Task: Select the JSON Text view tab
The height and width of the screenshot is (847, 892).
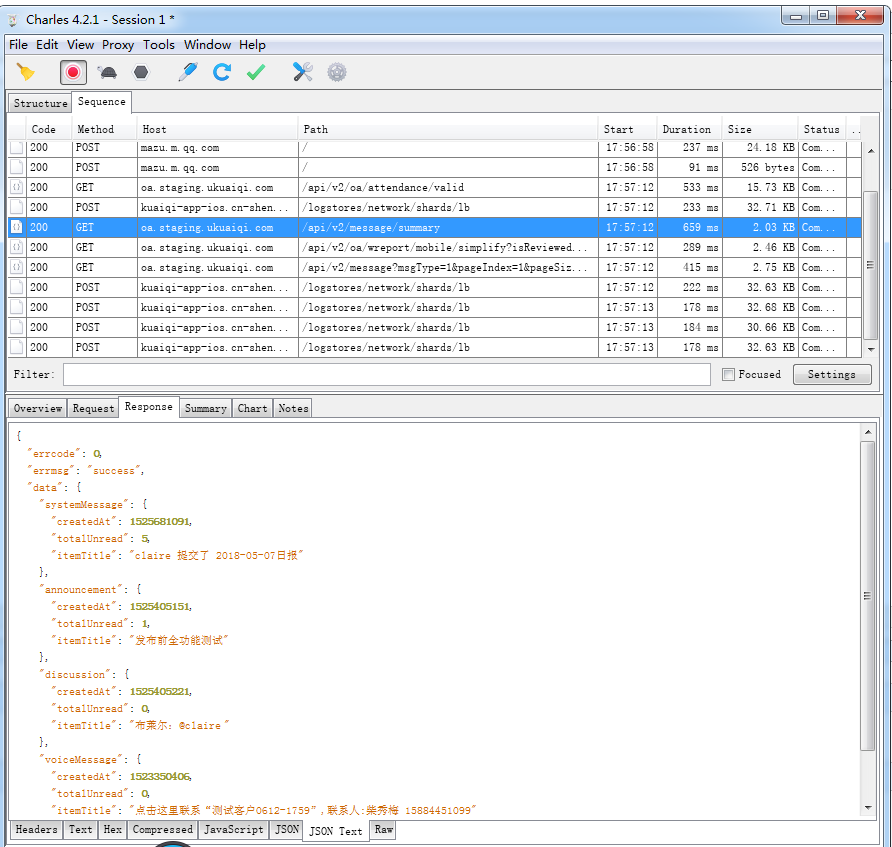Action: 336,831
